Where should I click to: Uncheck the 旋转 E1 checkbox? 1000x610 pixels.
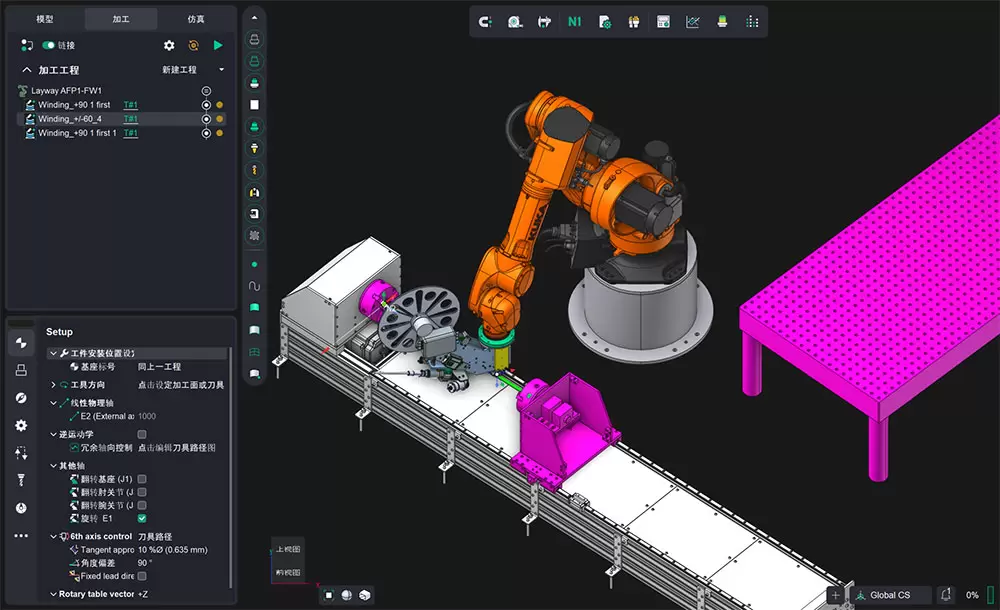pyautogui.click(x=142, y=519)
